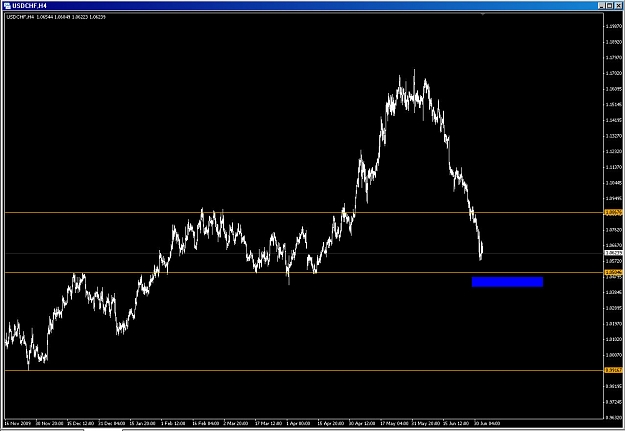Image resolution: width=625 pixels, height=431 pixels.
Task: Click the 1.15145 price label on the price axis
Action: [x=614, y=104]
